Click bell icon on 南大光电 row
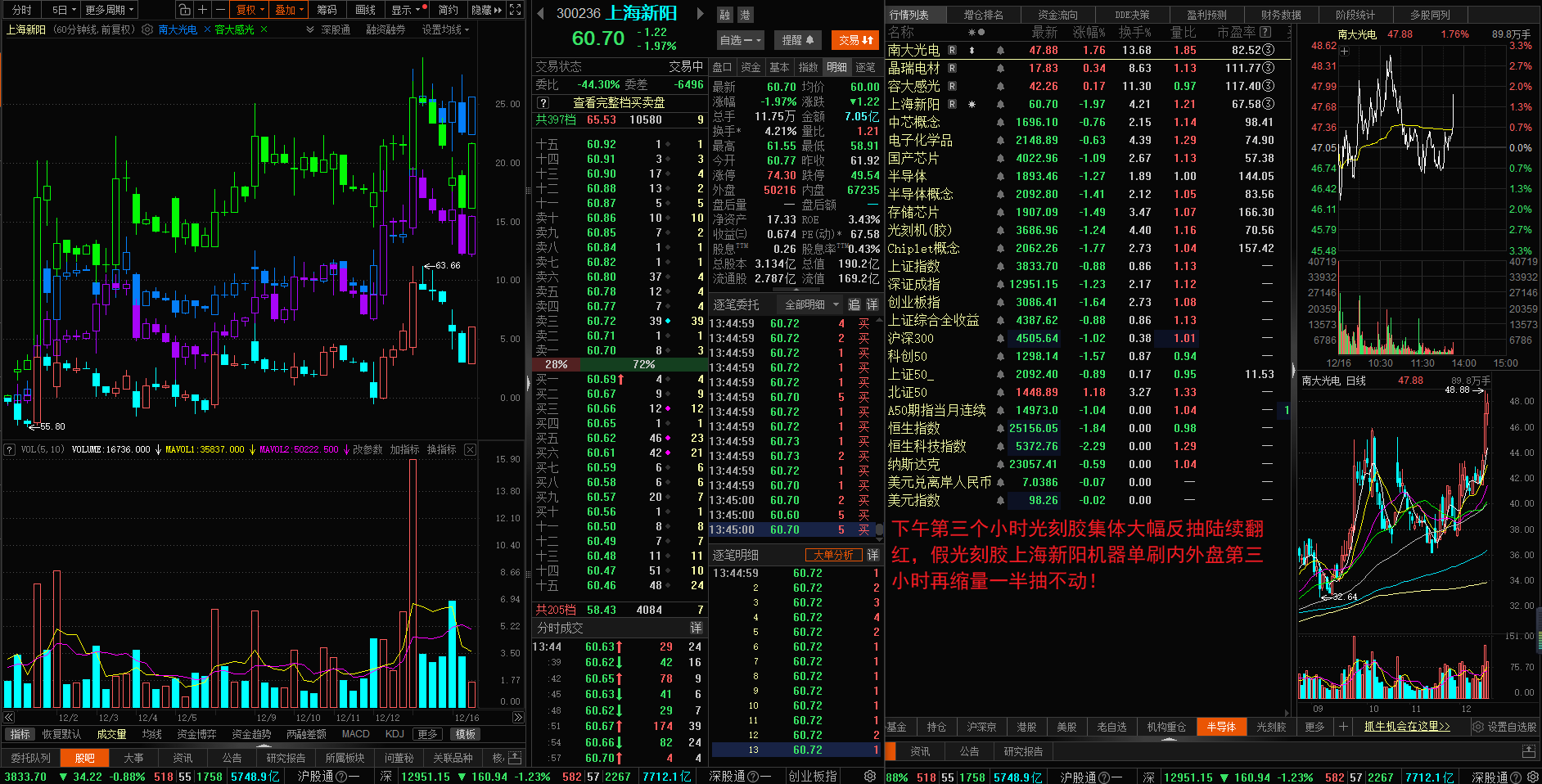 [1000, 50]
